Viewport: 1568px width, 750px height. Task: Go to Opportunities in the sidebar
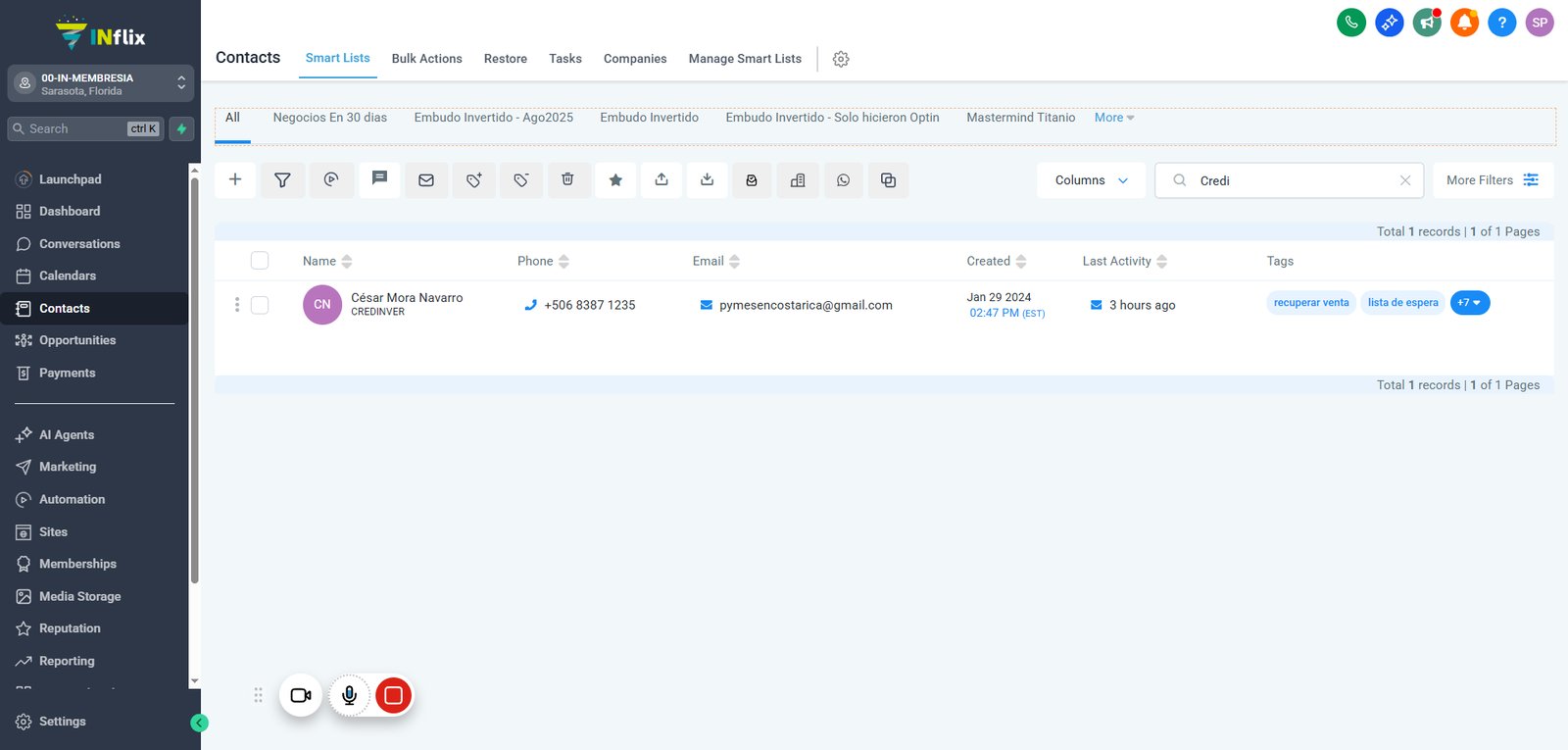click(77, 340)
